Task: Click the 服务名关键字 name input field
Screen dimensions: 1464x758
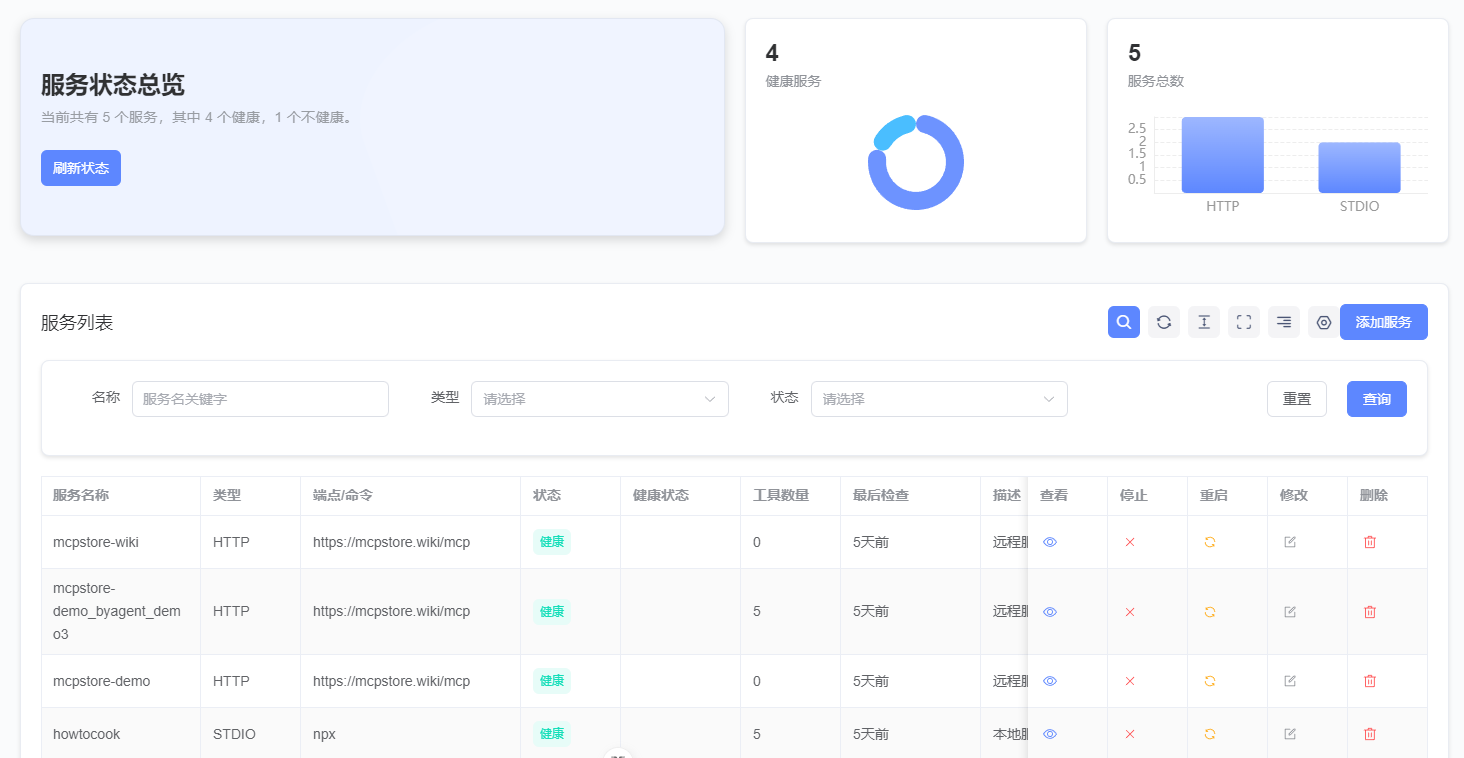Action: click(x=260, y=399)
